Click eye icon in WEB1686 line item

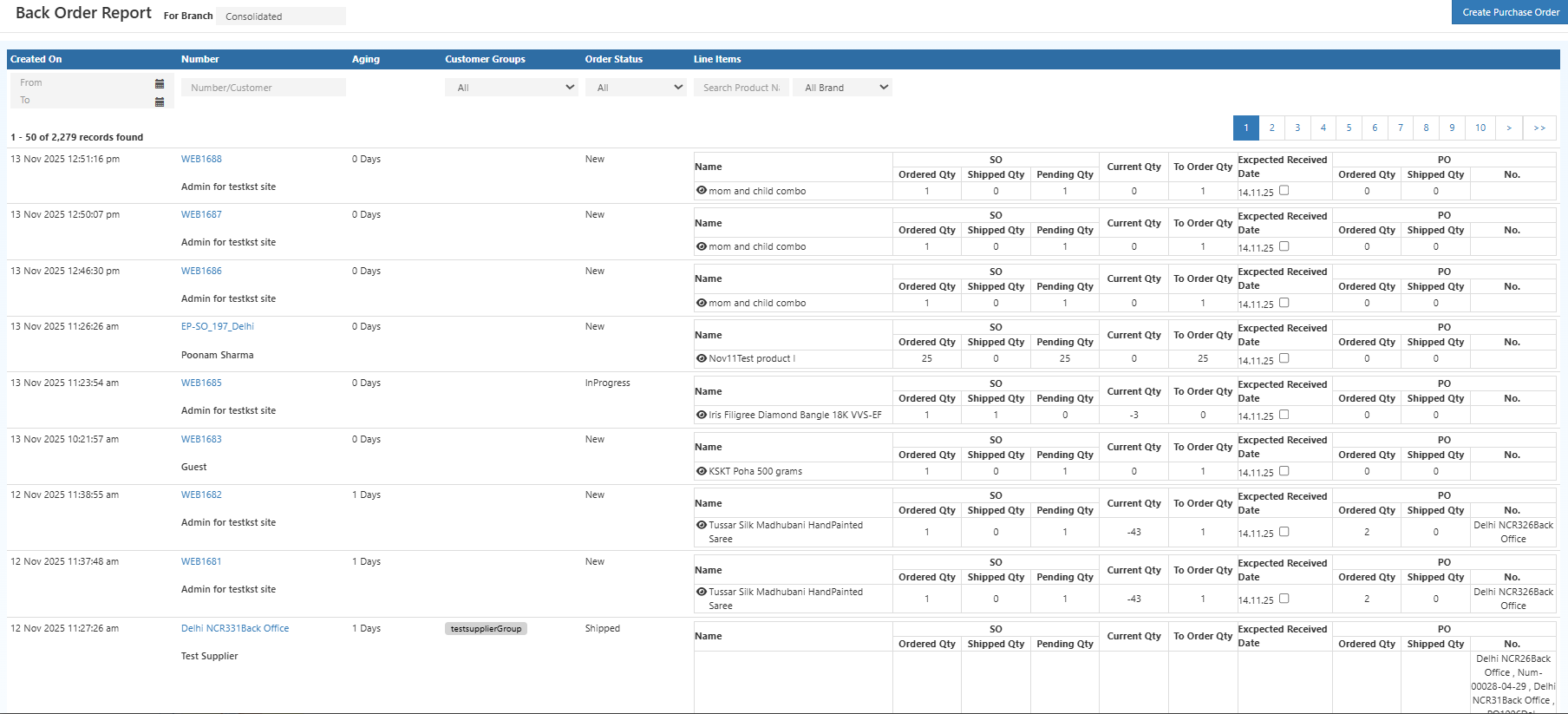coord(702,303)
